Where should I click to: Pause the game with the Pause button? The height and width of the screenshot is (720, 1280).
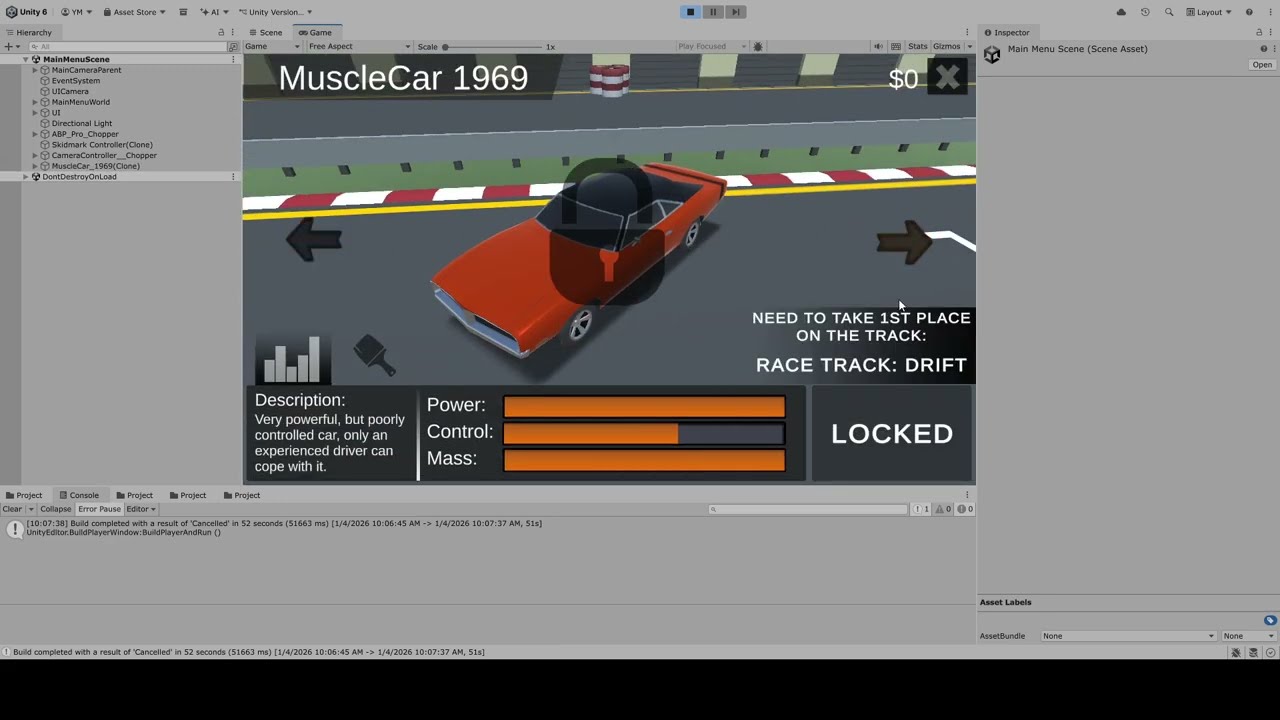(713, 12)
